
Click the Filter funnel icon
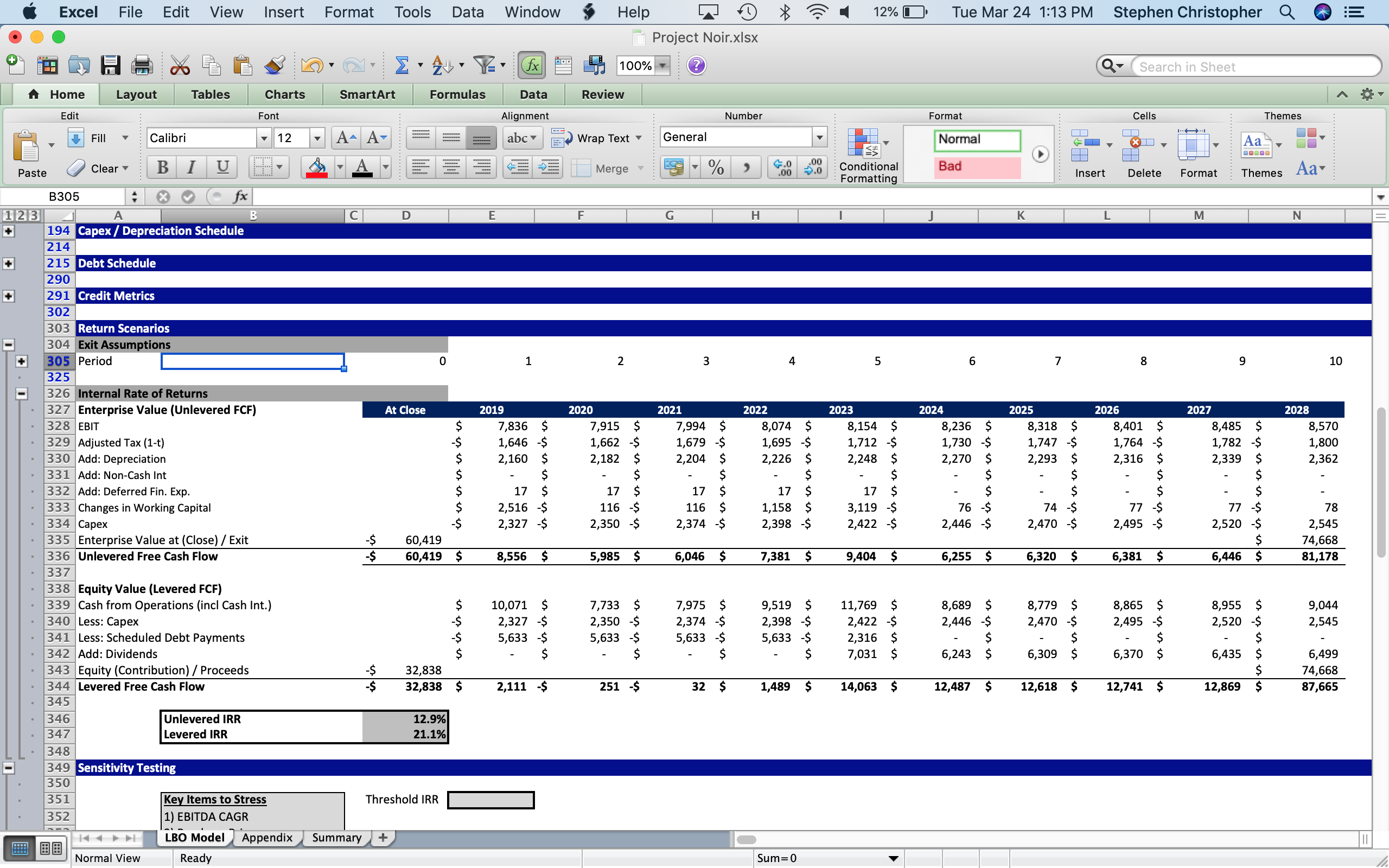[485, 66]
